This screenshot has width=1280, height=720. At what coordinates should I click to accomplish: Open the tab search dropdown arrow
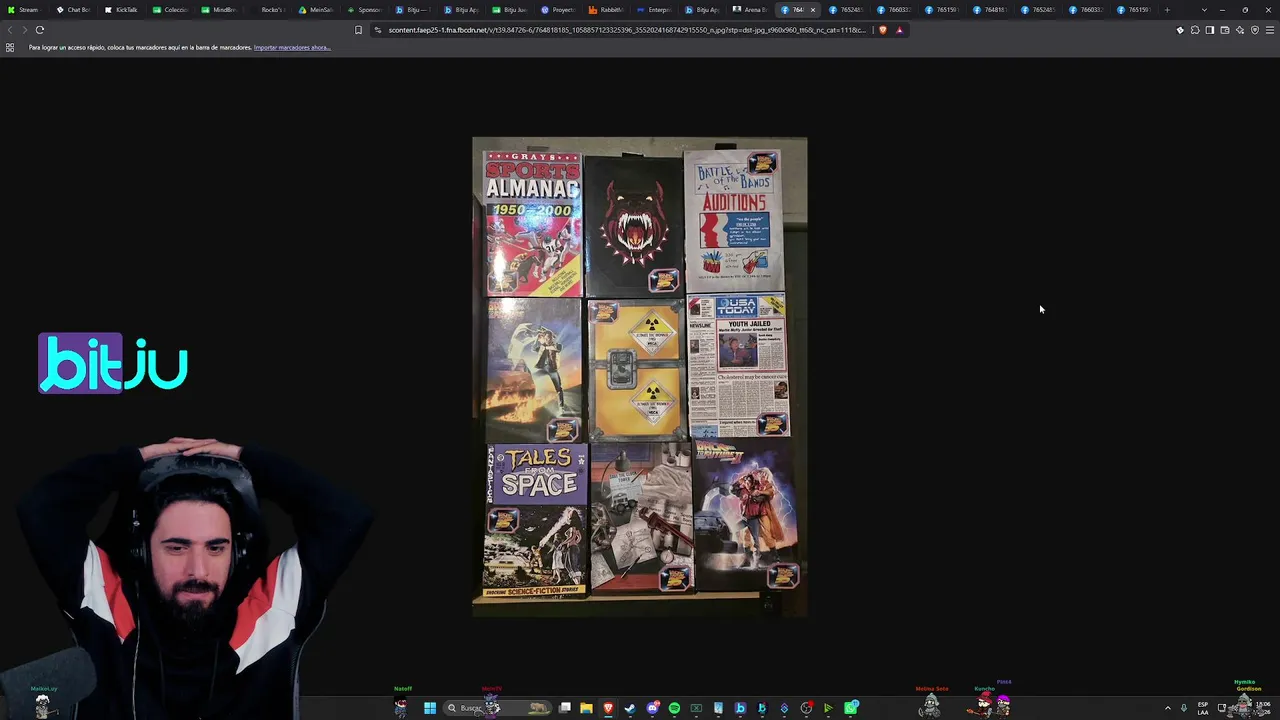coord(1204,10)
